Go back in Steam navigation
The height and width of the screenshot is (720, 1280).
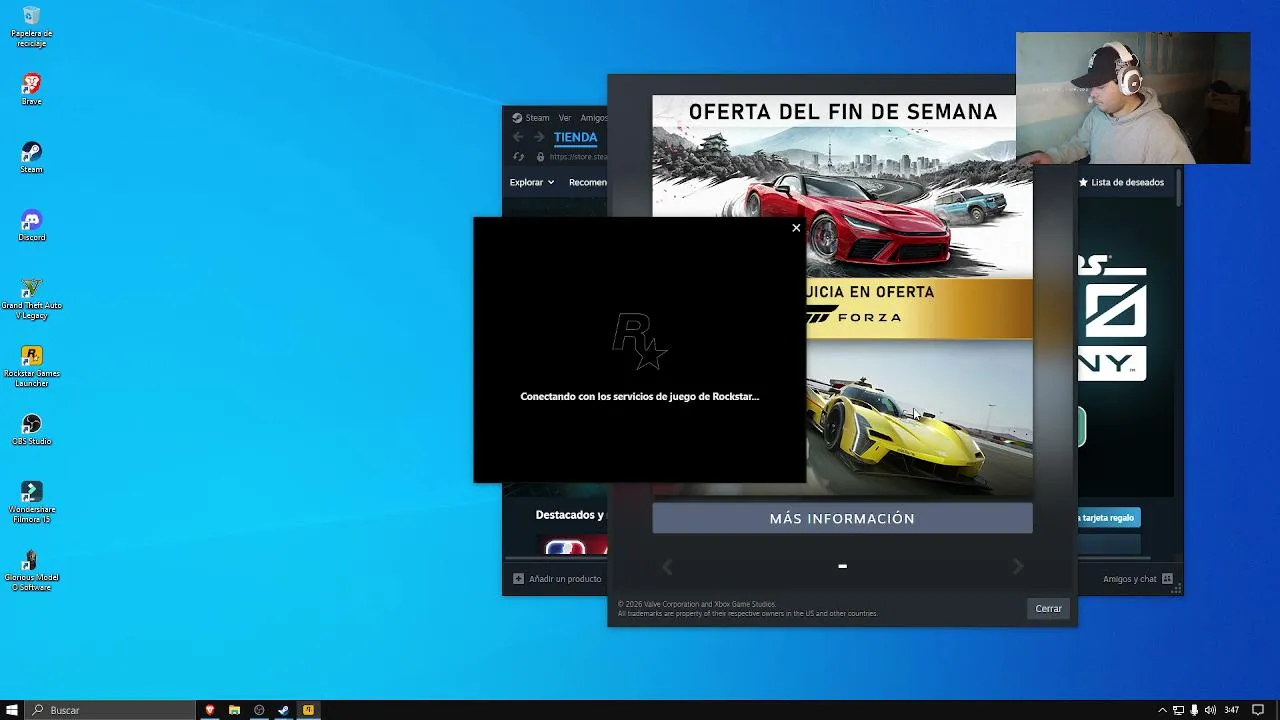pyautogui.click(x=518, y=137)
